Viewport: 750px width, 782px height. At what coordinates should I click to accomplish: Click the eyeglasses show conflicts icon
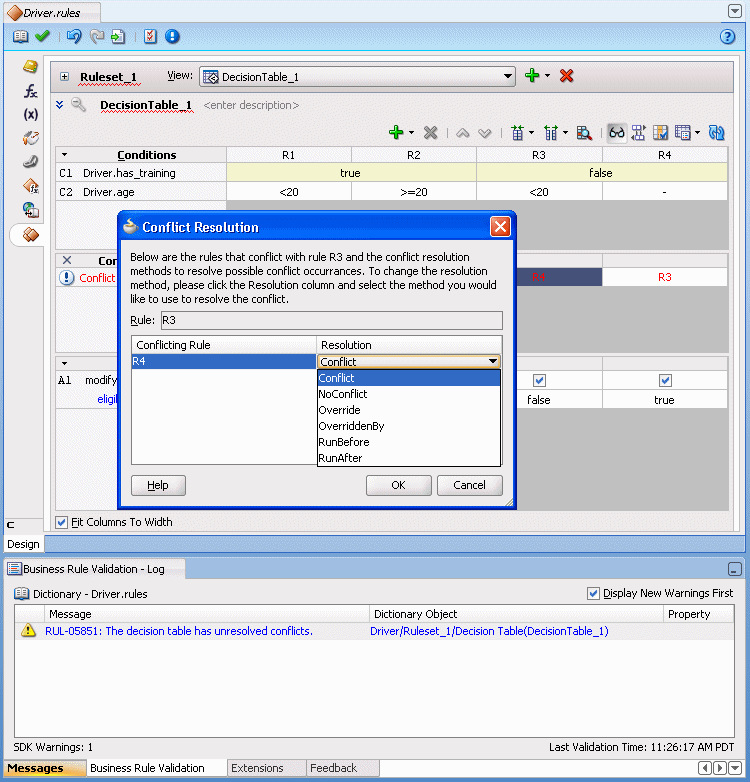(x=616, y=133)
